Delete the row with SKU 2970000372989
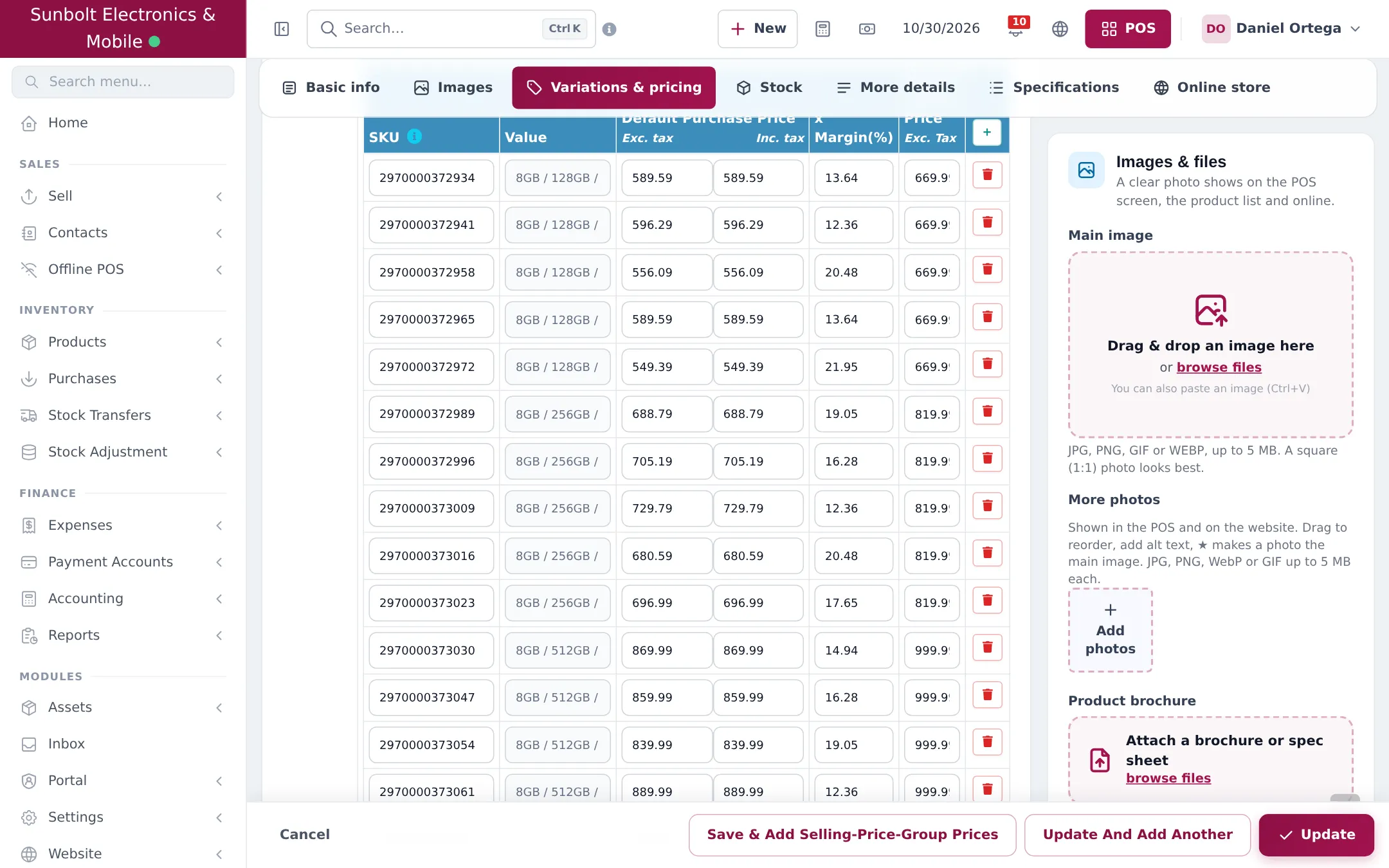The width and height of the screenshot is (1389, 868). [x=987, y=411]
